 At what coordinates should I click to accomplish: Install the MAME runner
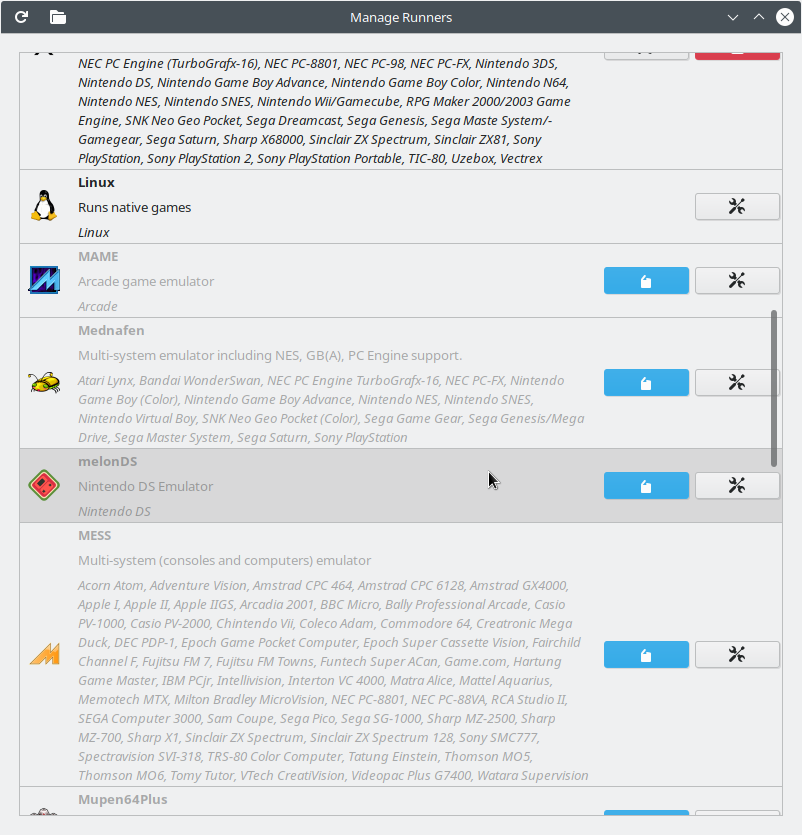[646, 281]
